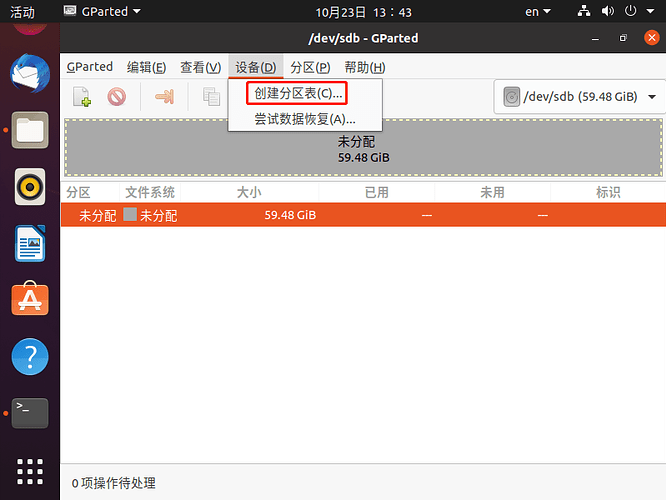Open the Terminal from the dock
The height and width of the screenshot is (500, 666).
tap(30, 411)
